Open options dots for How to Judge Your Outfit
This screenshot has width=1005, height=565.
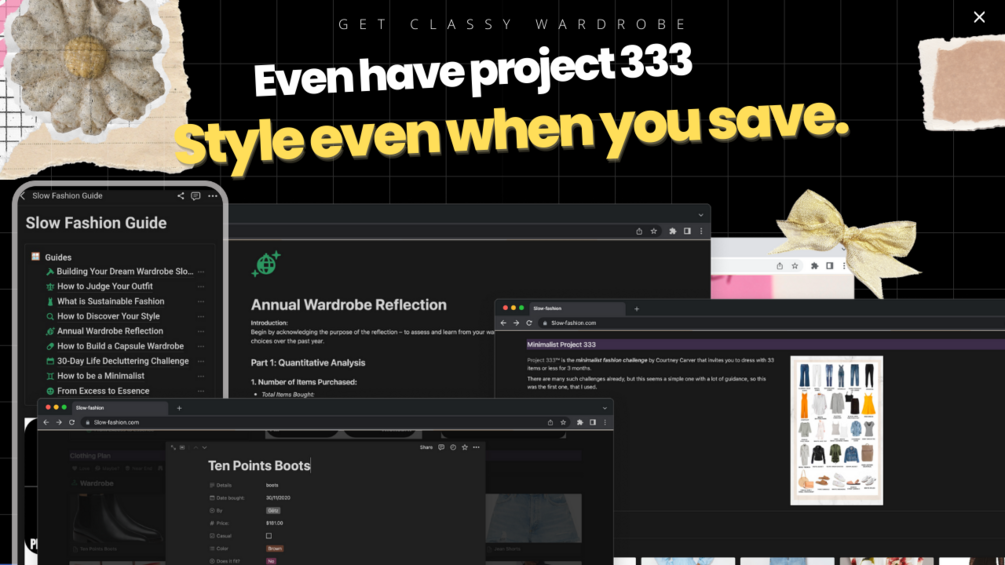coord(201,286)
